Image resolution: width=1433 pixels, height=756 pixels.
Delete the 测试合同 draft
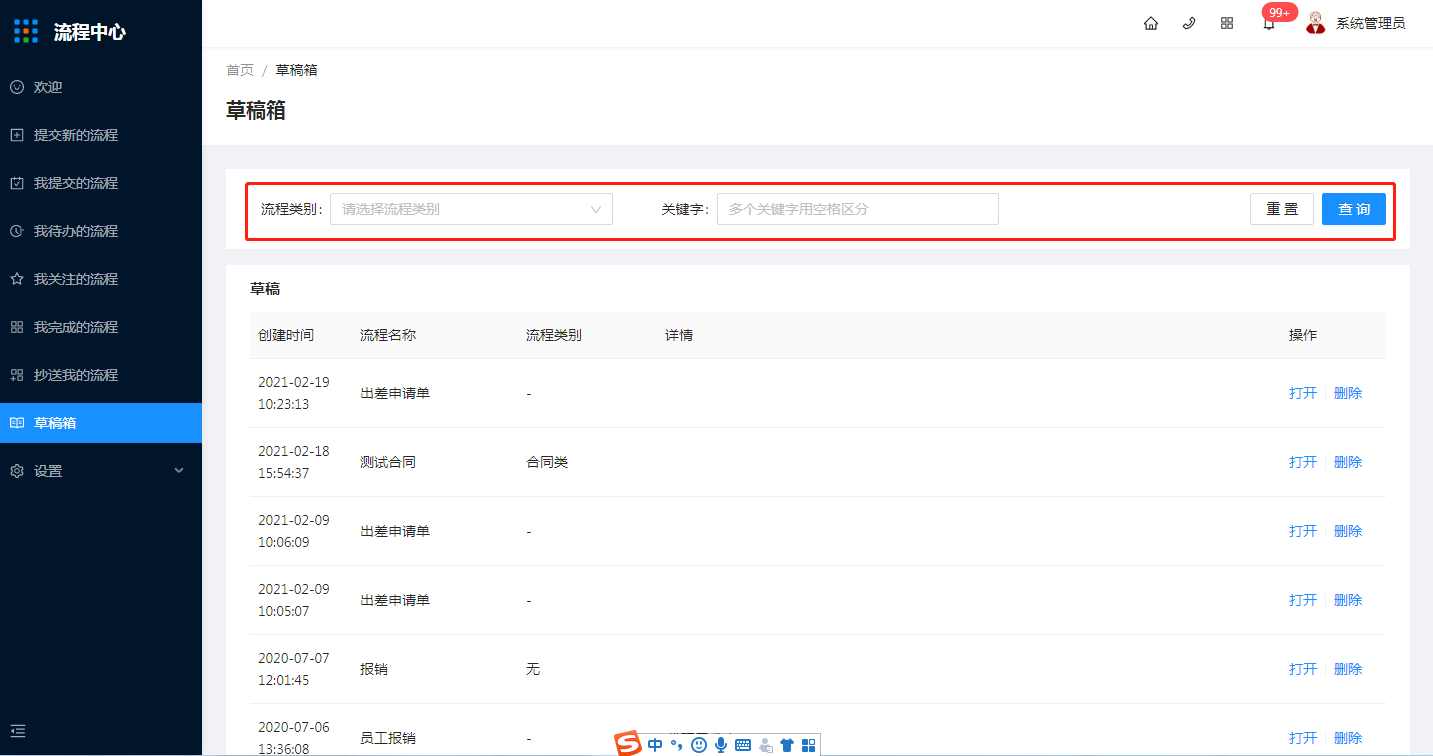[x=1348, y=462]
